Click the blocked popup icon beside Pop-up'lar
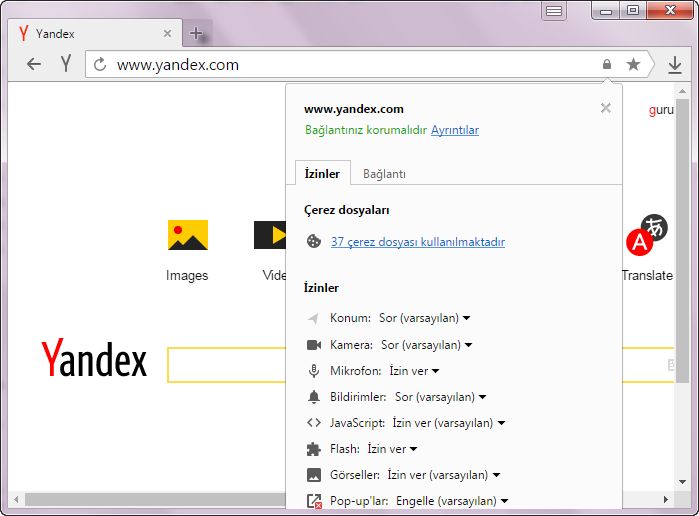 point(314,501)
